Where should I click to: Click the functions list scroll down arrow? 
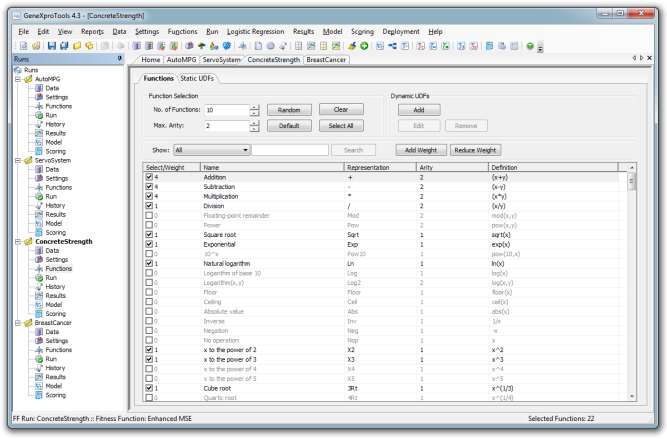(632, 396)
